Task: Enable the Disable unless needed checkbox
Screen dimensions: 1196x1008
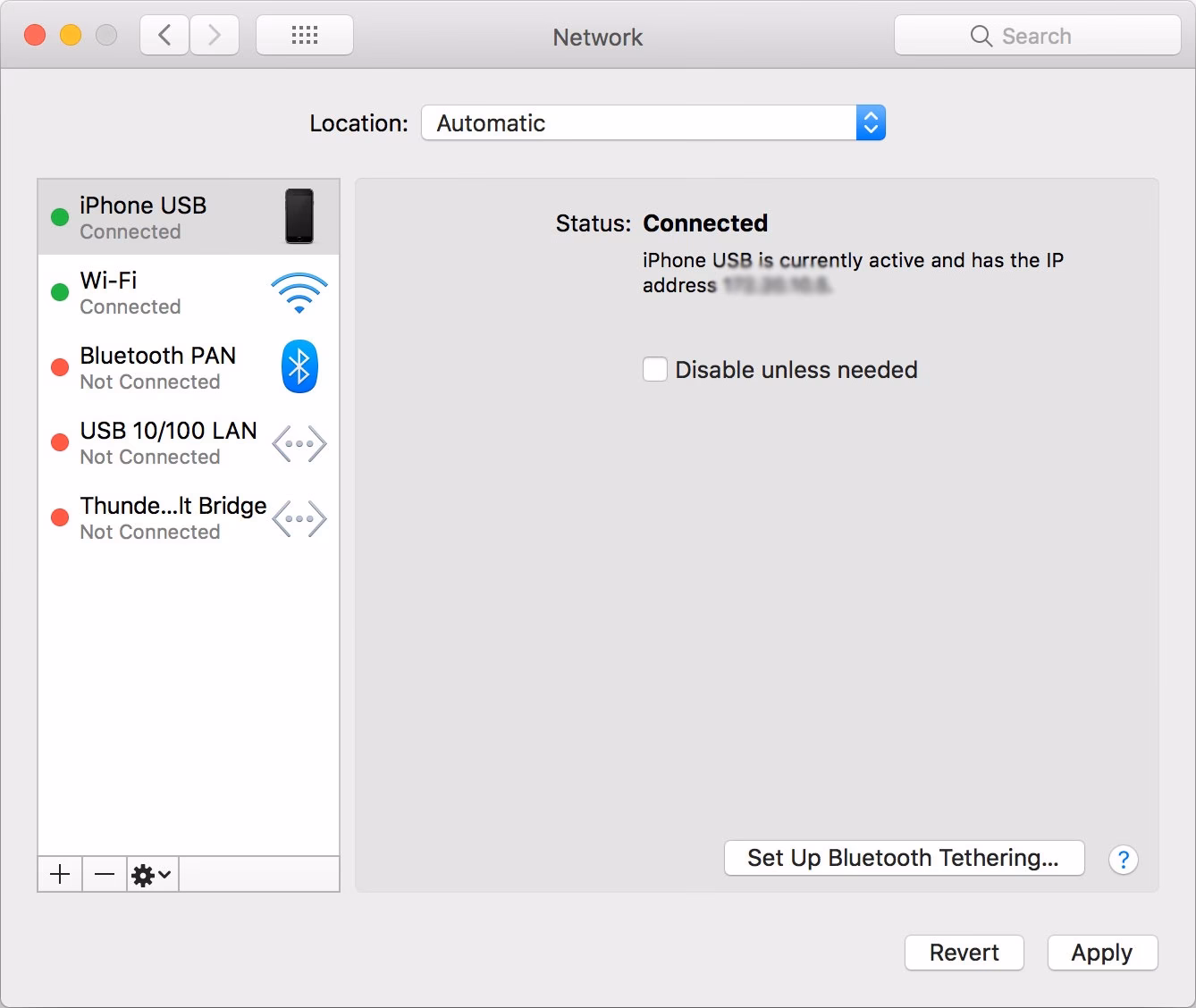Action: coord(654,369)
